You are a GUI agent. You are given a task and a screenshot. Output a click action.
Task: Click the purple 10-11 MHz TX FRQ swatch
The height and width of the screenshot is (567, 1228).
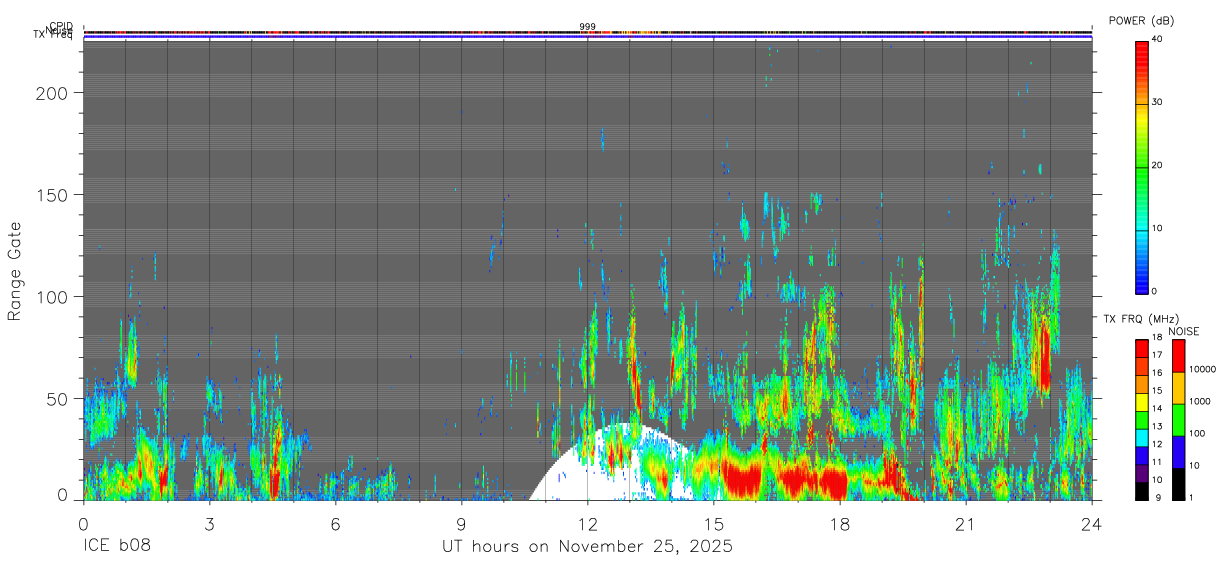(x=1141, y=473)
